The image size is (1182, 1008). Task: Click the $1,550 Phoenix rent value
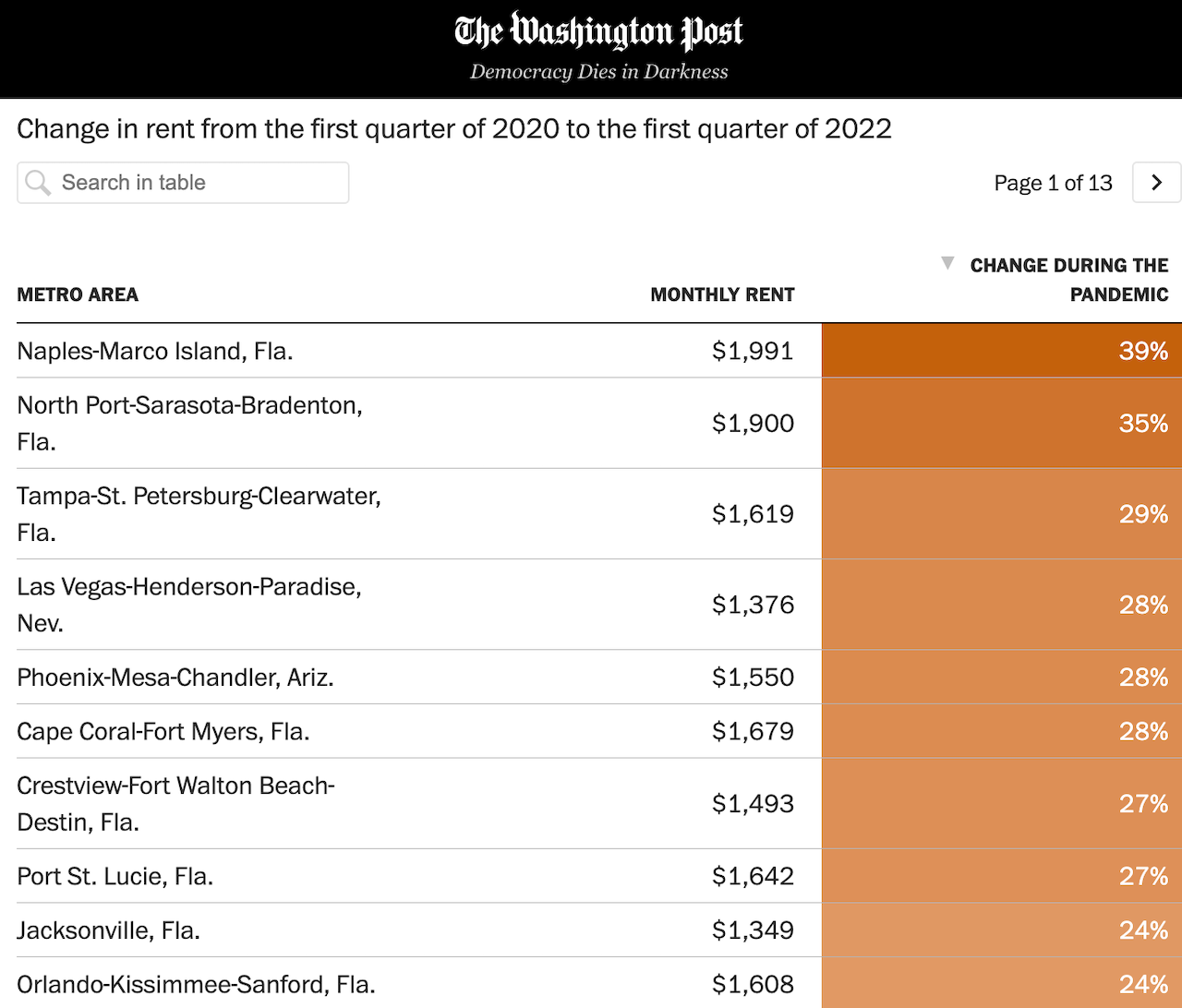pyautogui.click(x=753, y=678)
